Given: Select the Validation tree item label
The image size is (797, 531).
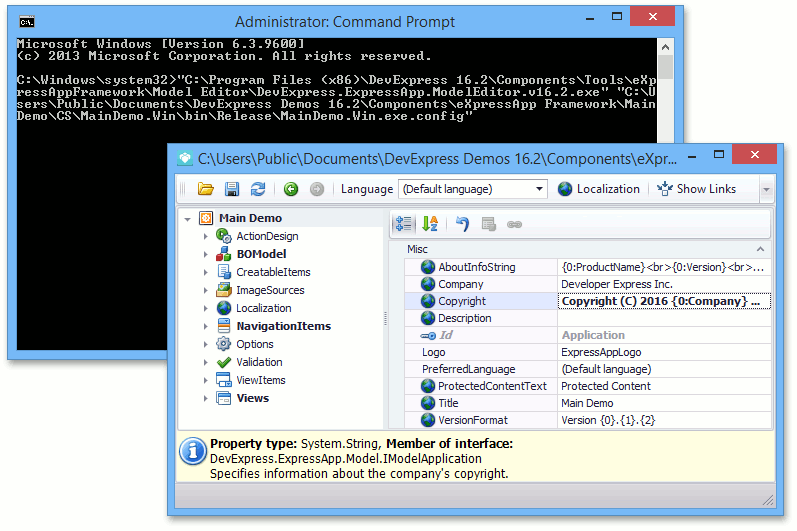Looking at the screenshot, I should click(259, 362).
